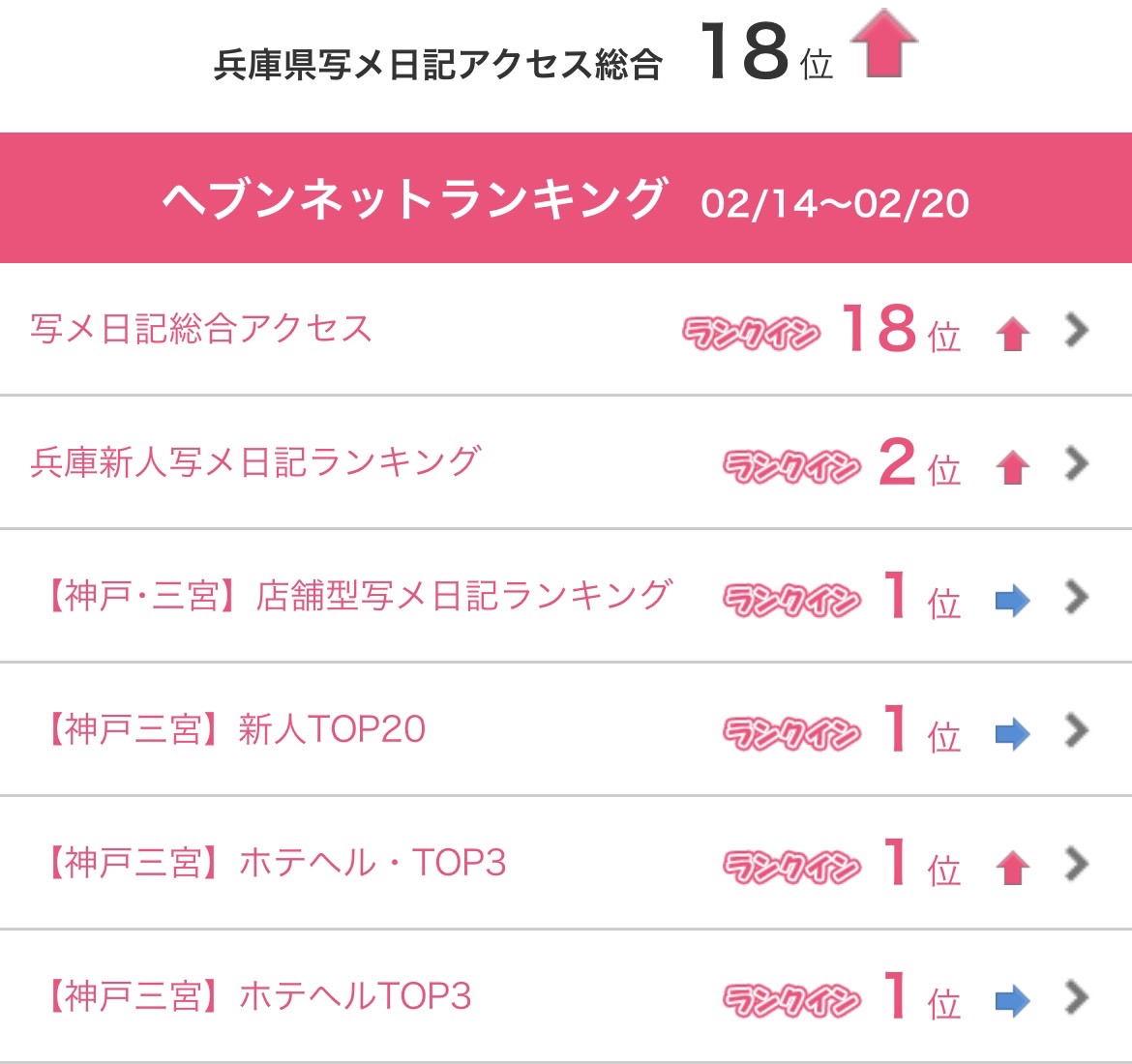Open the 兵庫新人写メ日記ランキング row chevron
1132x1064 pixels.
pyautogui.click(x=1077, y=464)
